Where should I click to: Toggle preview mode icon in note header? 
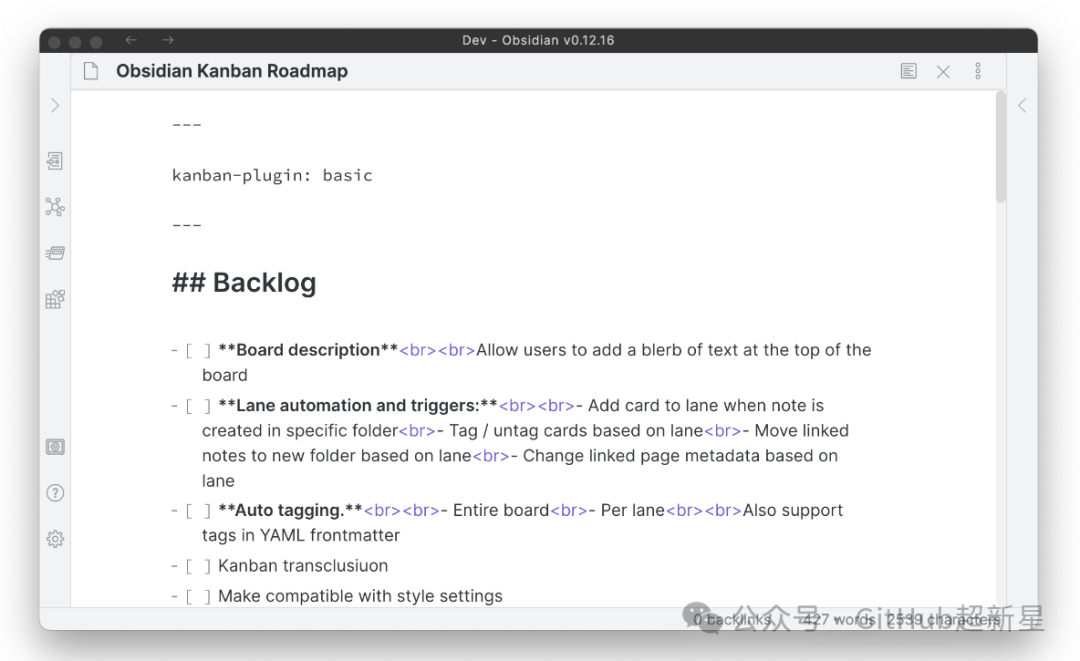pos(908,71)
